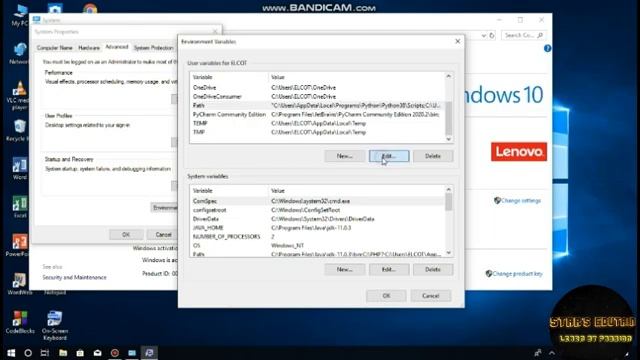Click New under User variables
640x360 pixels.
click(344, 156)
